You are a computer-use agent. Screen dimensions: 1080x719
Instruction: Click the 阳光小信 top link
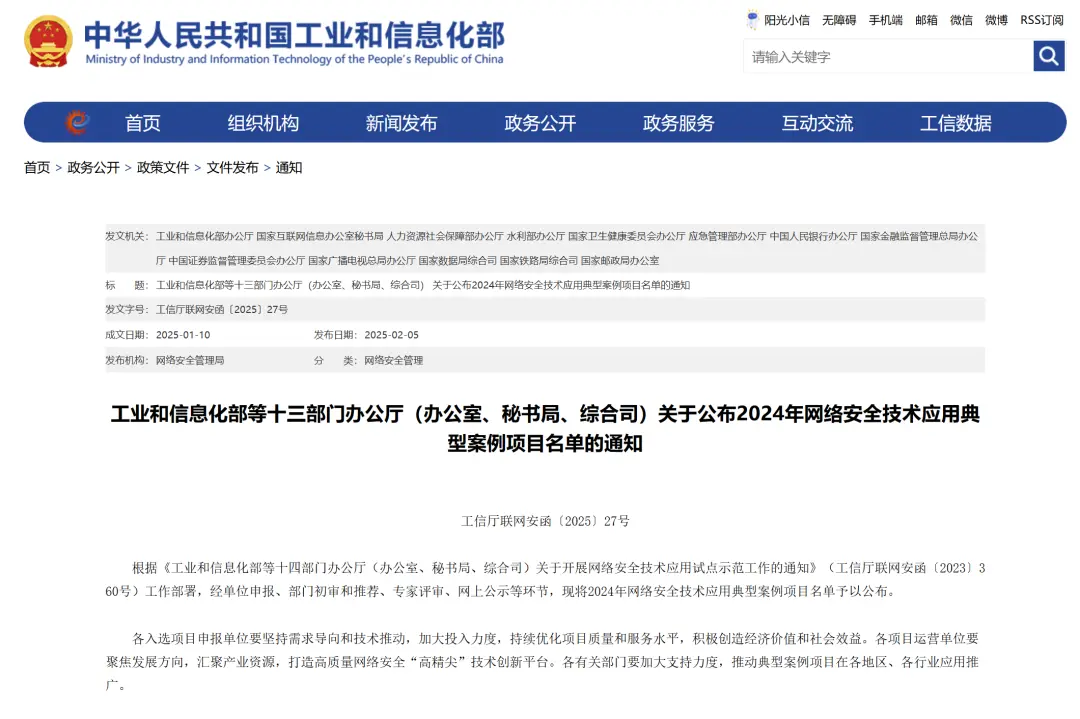click(787, 20)
